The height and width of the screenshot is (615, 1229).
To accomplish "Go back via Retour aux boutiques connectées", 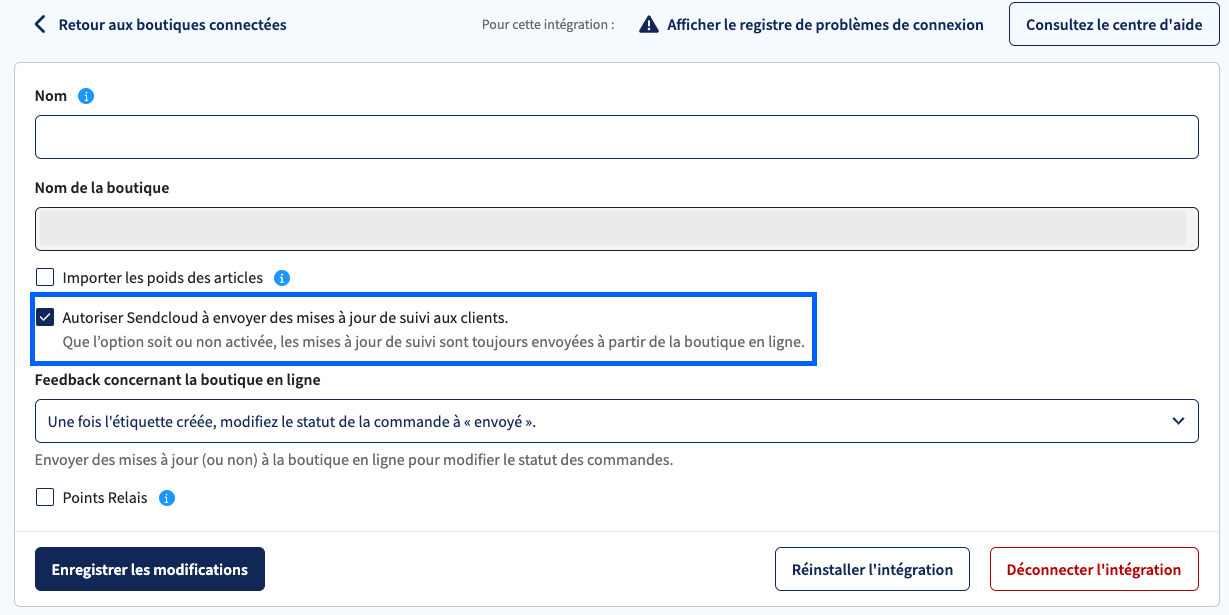I will tap(172, 24).
